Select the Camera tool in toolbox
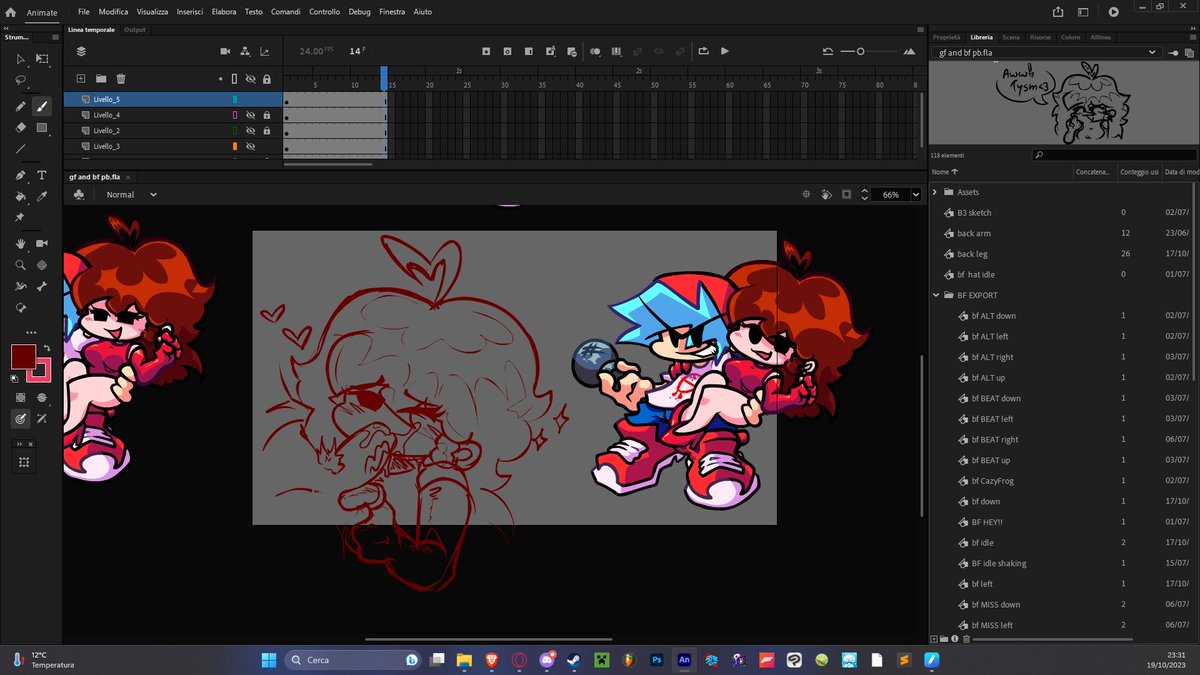The height and width of the screenshot is (675, 1200). pyautogui.click(x=42, y=244)
